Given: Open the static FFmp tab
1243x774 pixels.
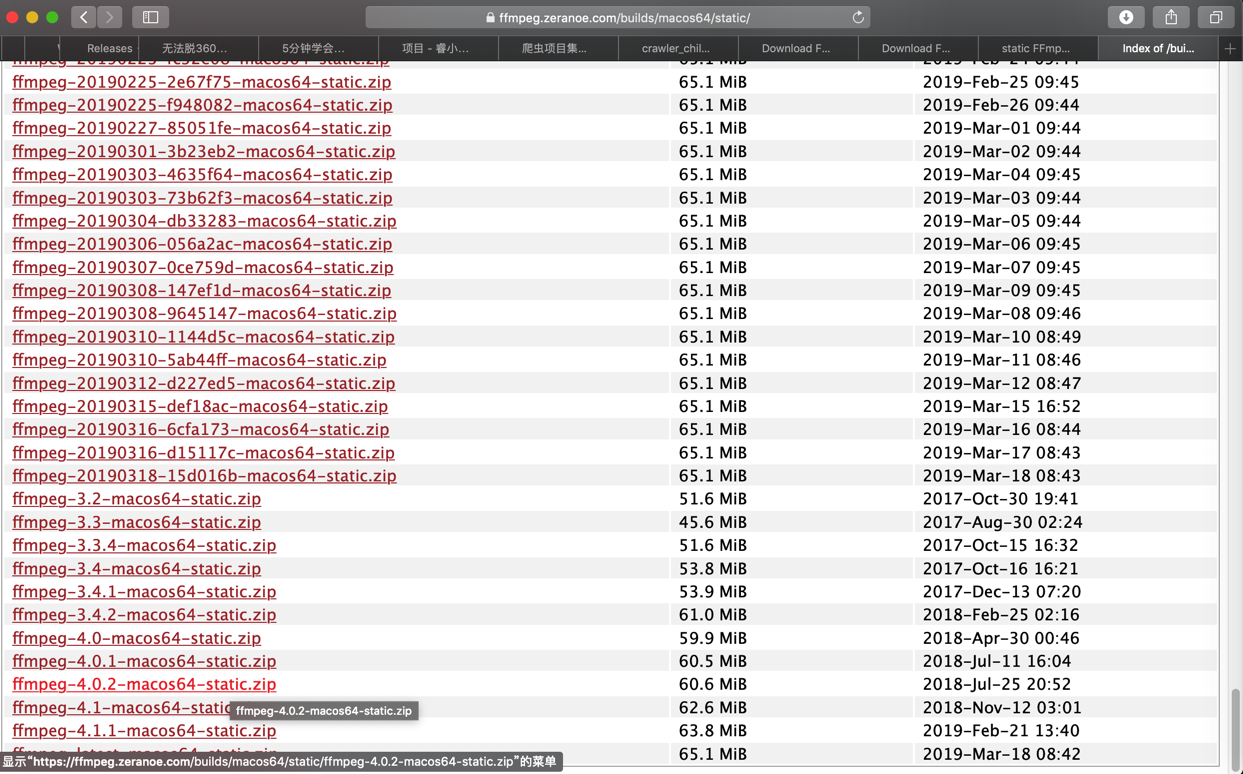Looking at the screenshot, I should pos(1037,47).
